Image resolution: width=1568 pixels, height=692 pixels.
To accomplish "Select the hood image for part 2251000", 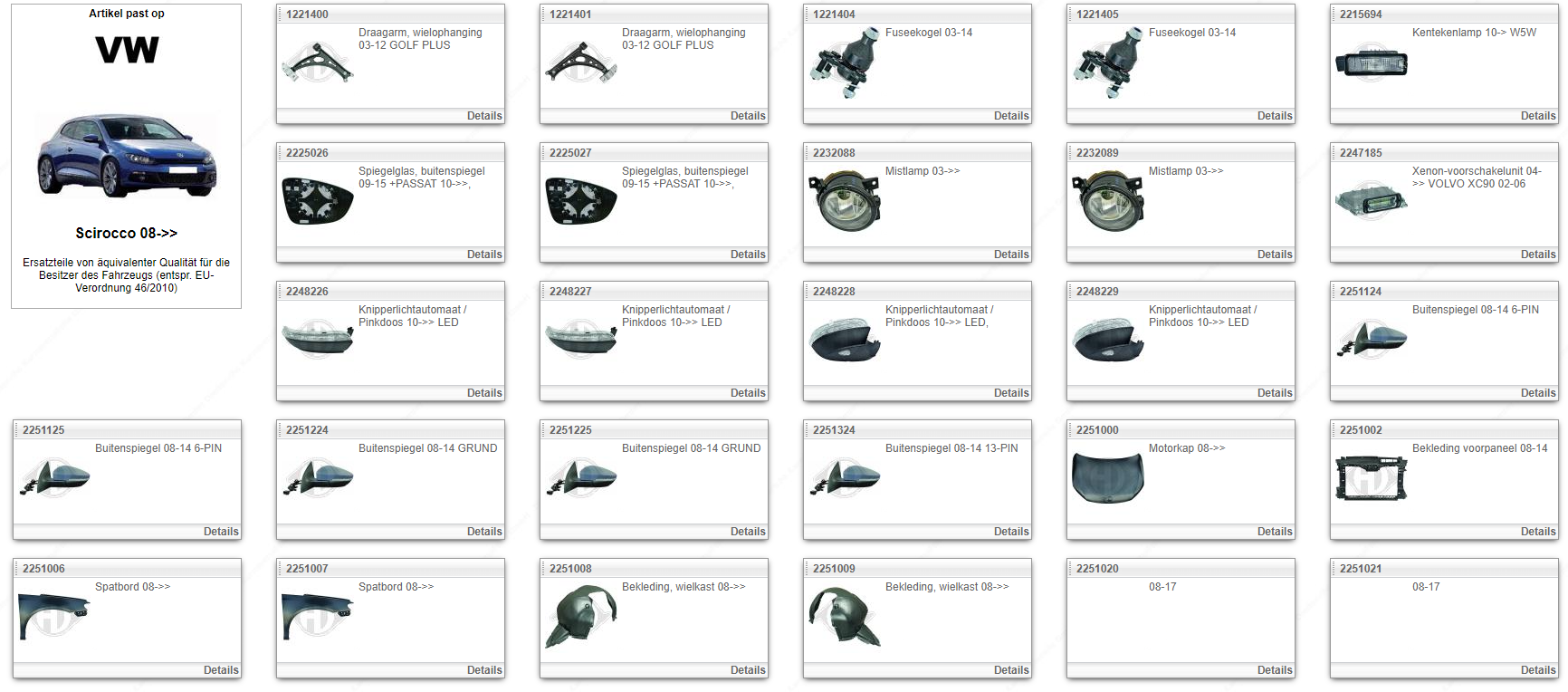I will tap(1107, 477).
